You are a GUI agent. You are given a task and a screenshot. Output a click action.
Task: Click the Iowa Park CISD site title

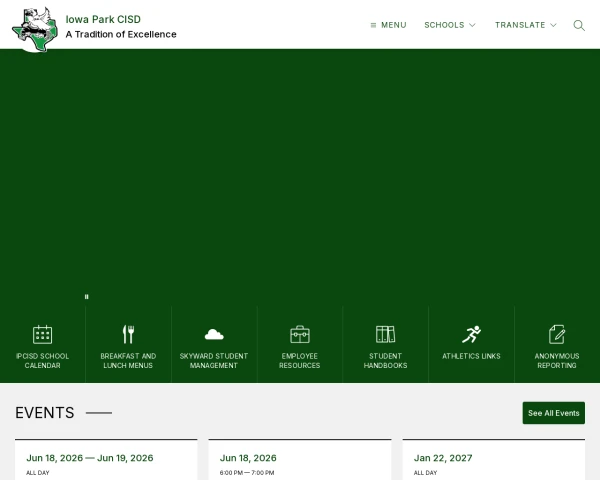pyautogui.click(x=103, y=19)
